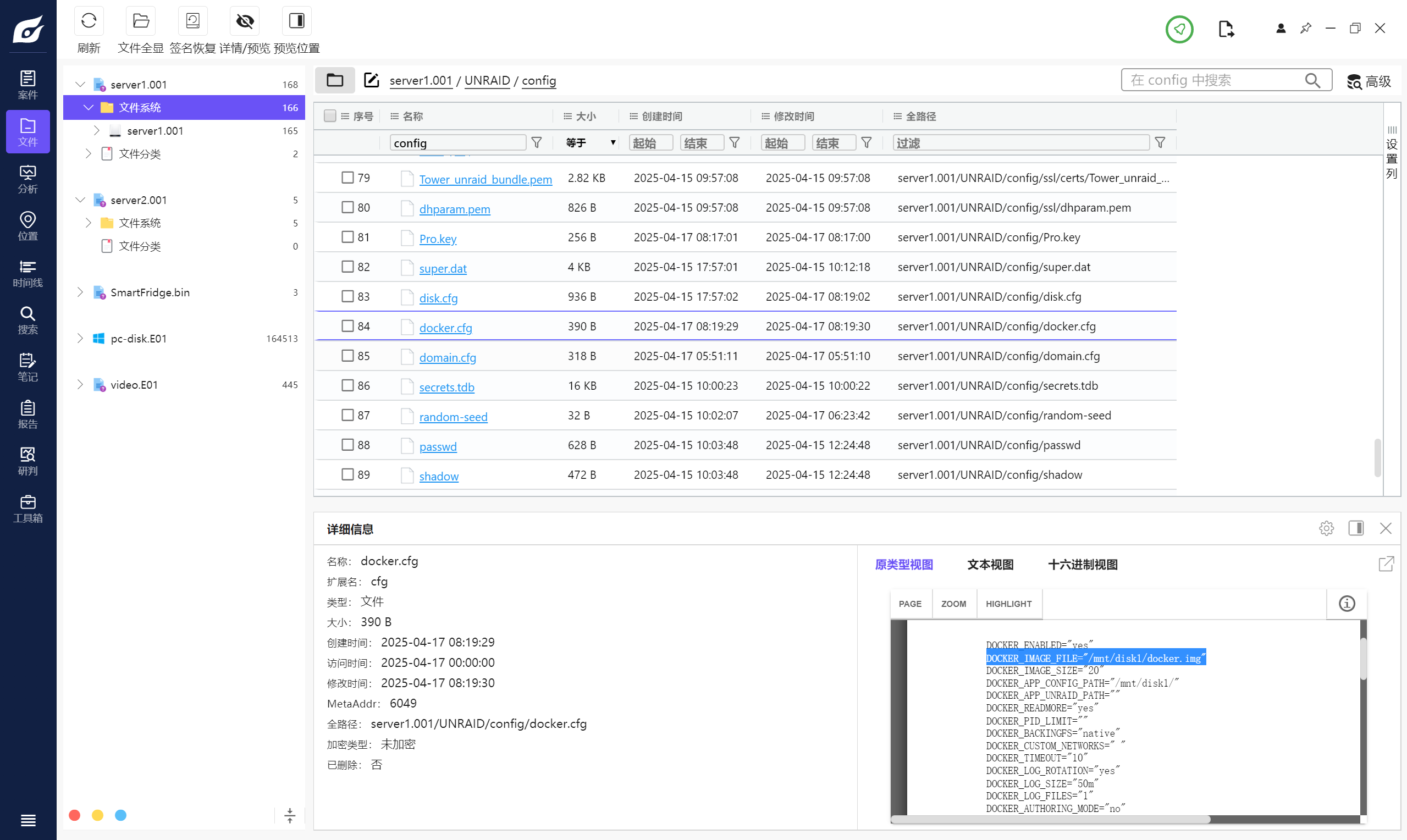Open the 笔记 sidebar section

pos(27,367)
